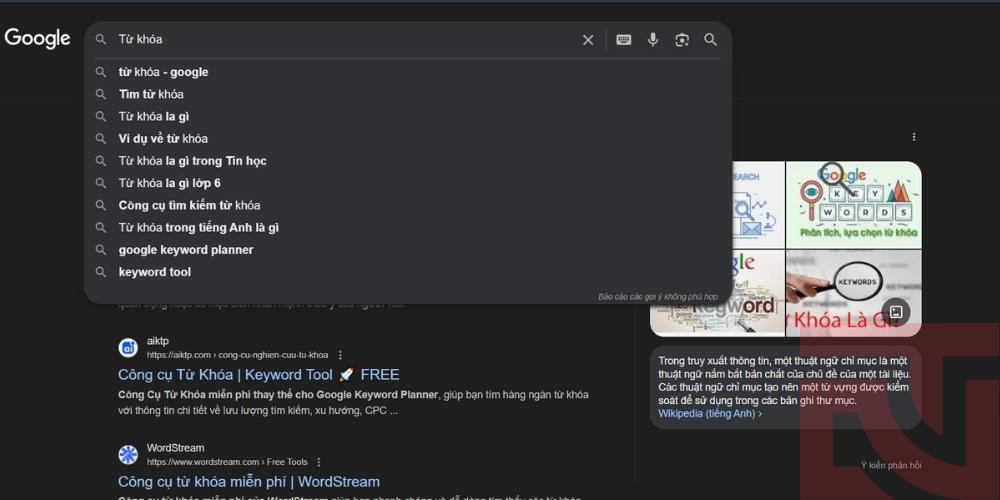Choose suggestion "keyword tool"
This screenshot has width=1000, height=500.
408,272
